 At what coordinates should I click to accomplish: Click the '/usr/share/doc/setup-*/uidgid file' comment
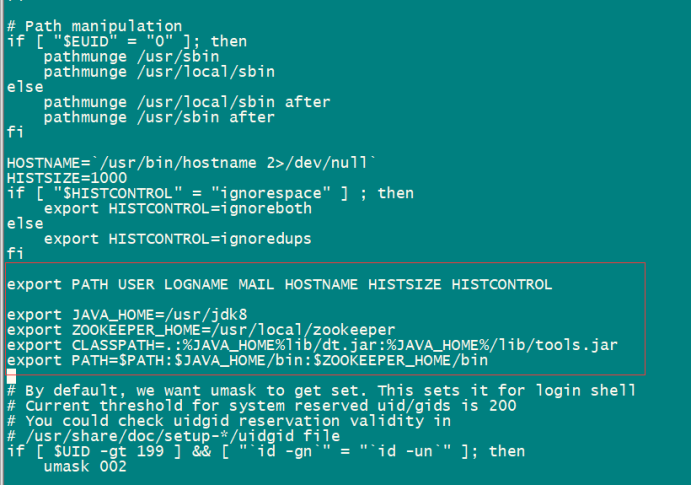coord(183,436)
